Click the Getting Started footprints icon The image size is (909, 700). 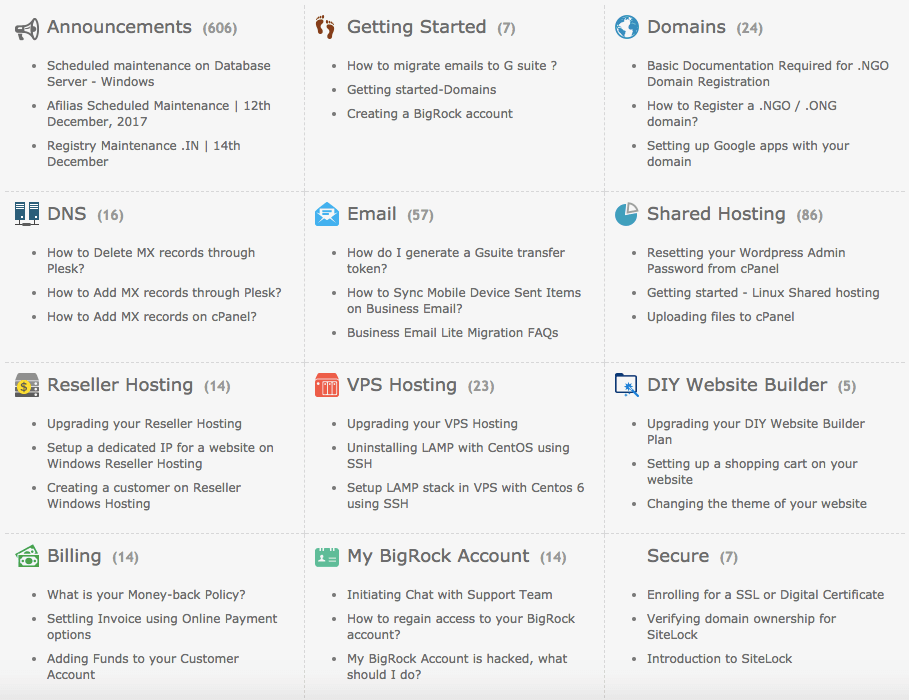point(326,27)
